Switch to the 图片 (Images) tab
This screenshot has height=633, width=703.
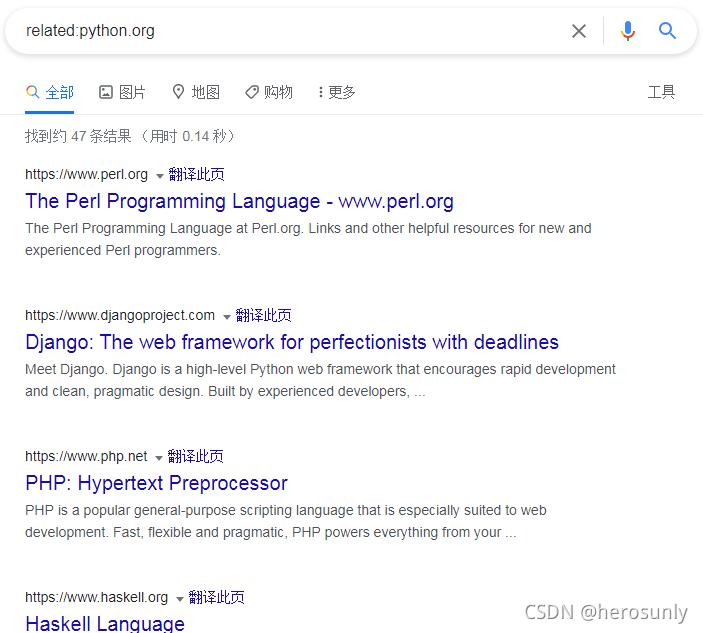coord(122,92)
